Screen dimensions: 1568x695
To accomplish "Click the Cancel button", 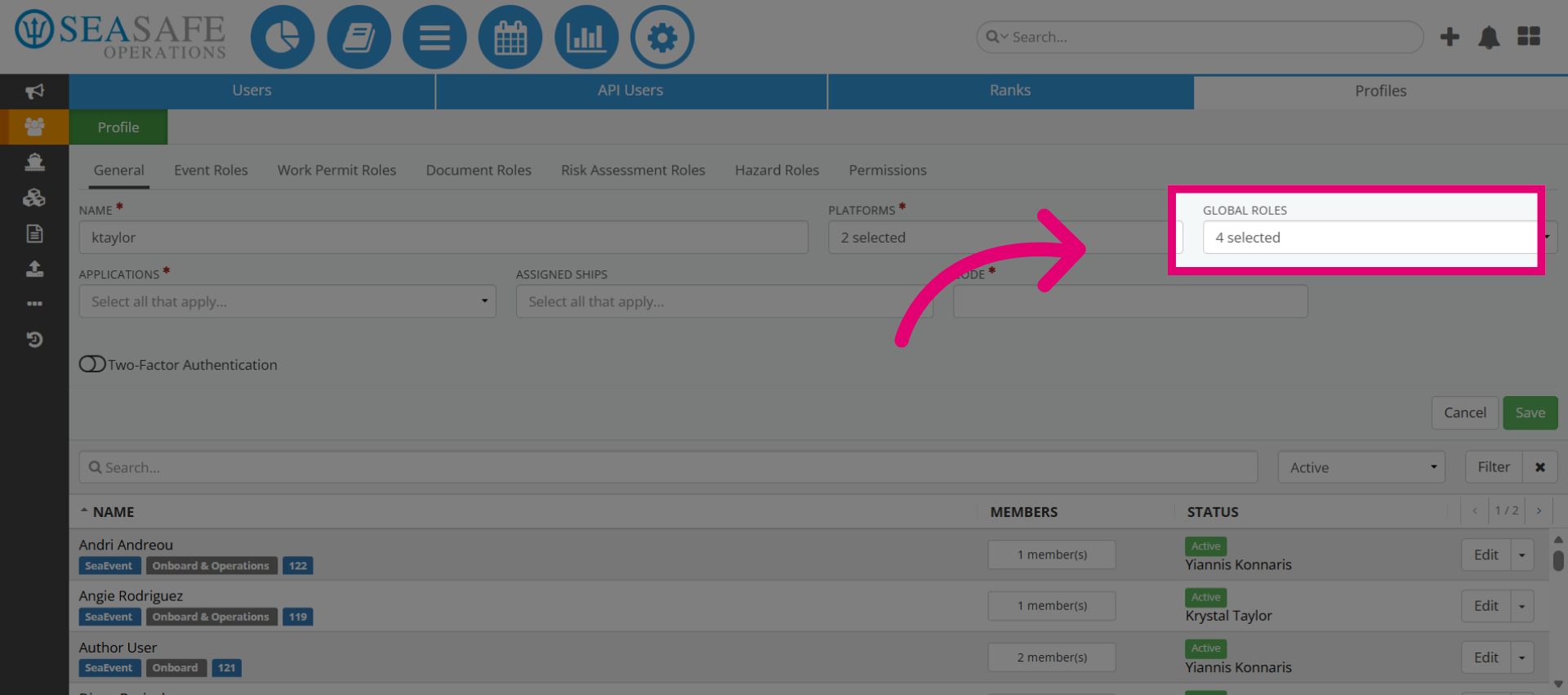I will pyautogui.click(x=1465, y=413).
